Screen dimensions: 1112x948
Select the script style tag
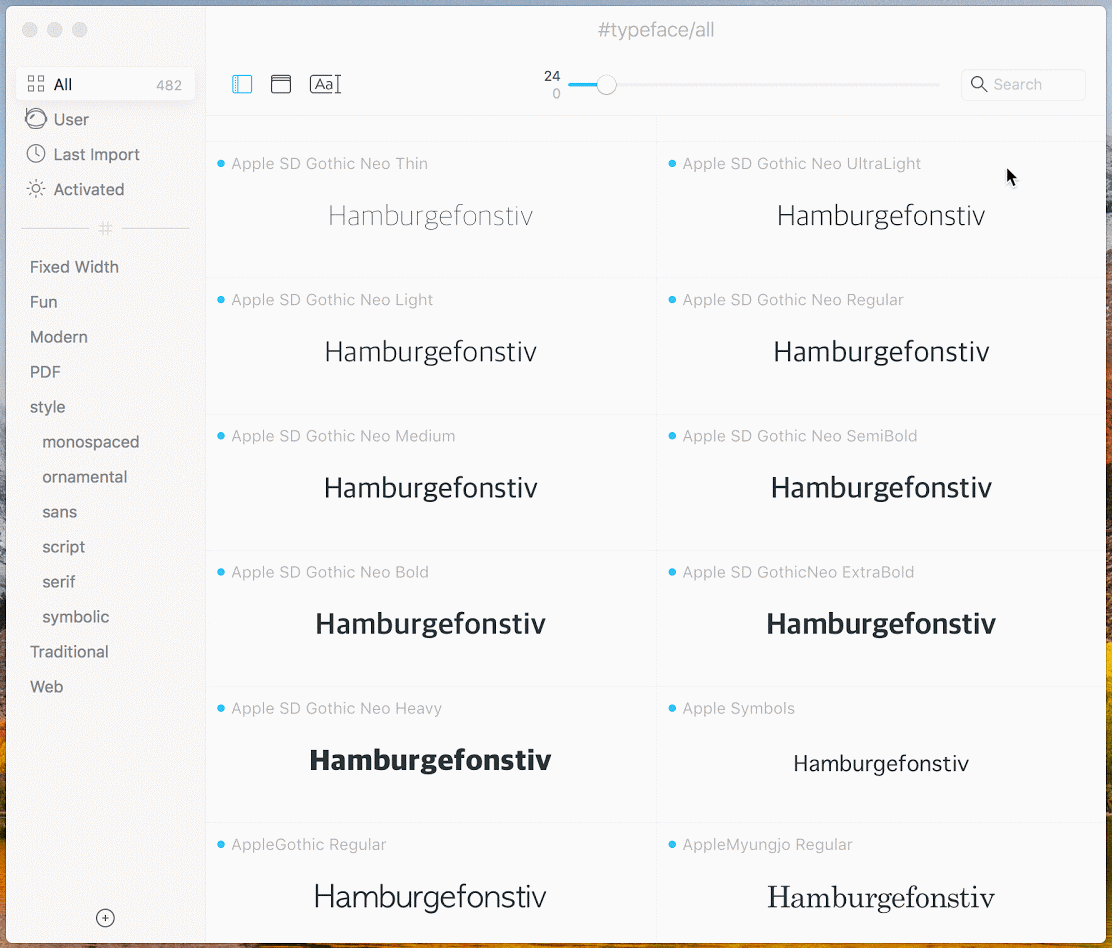click(64, 547)
